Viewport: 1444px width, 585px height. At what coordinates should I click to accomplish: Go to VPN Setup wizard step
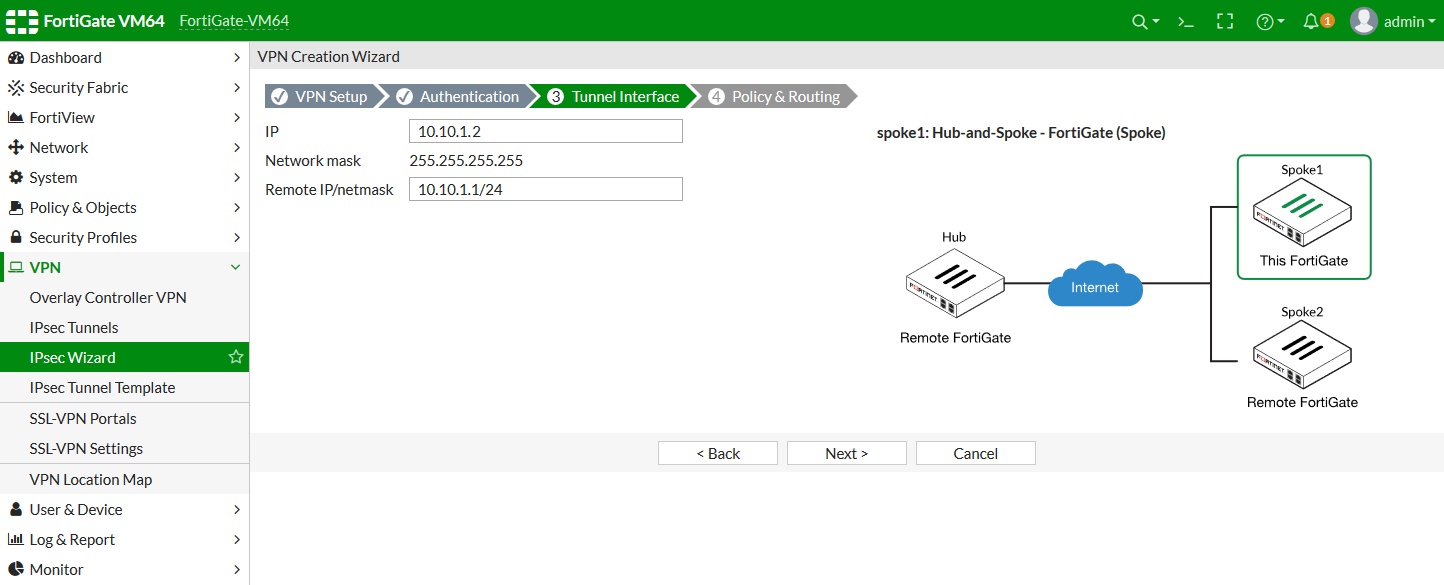click(x=320, y=96)
